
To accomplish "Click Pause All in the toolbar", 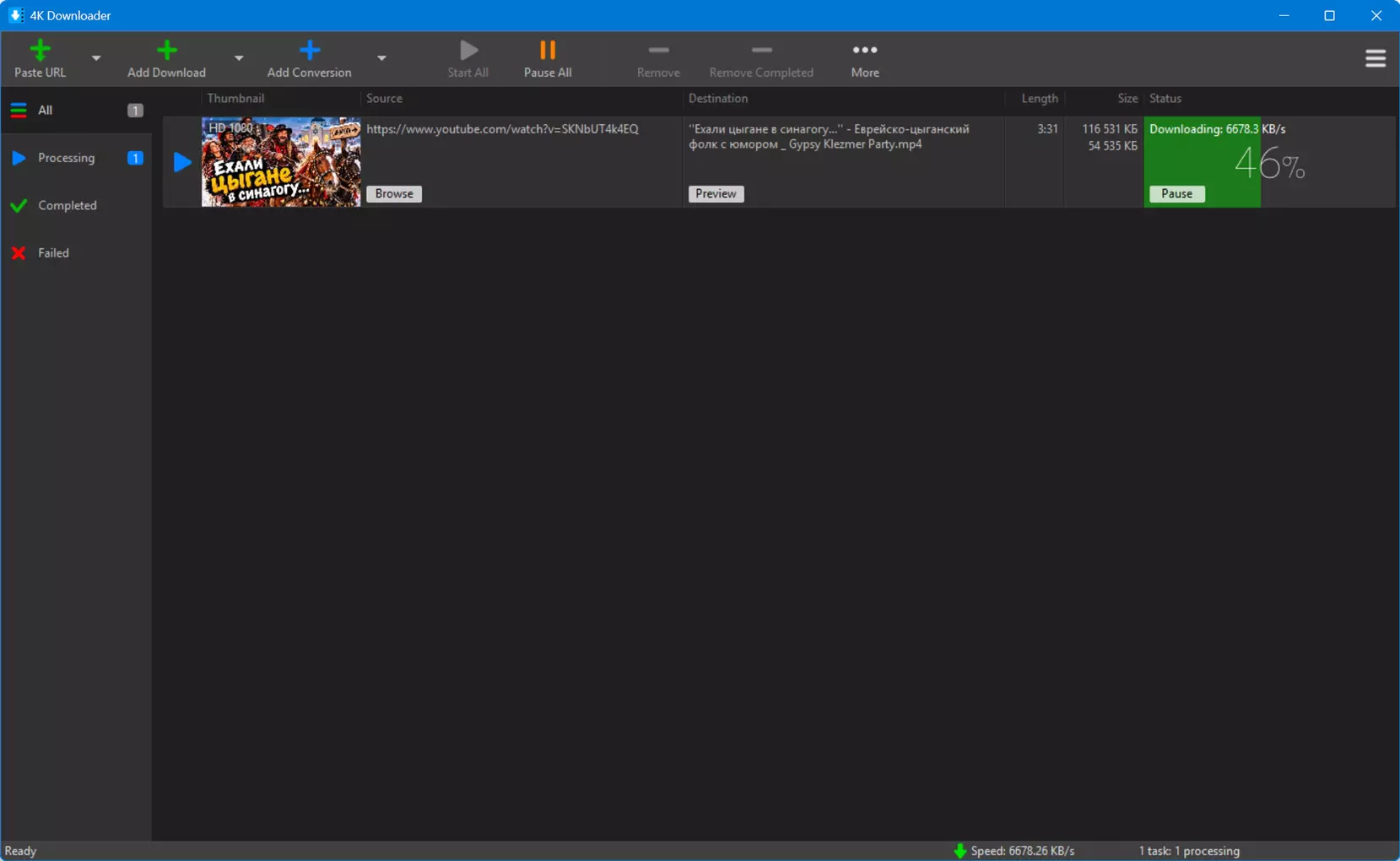I will (548, 59).
